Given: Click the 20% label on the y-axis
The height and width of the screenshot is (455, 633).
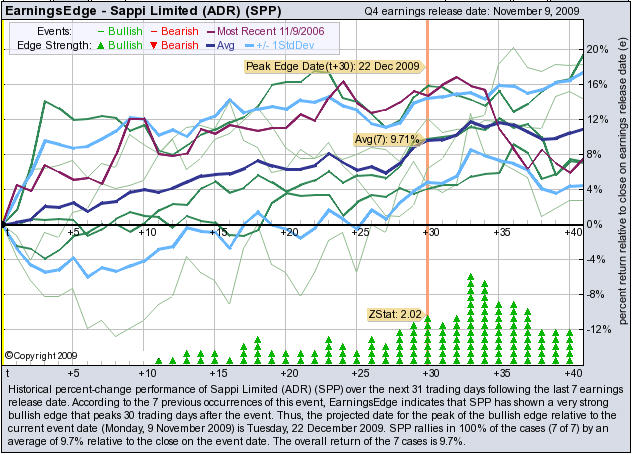Looking at the screenshot, I should [597, 49].
